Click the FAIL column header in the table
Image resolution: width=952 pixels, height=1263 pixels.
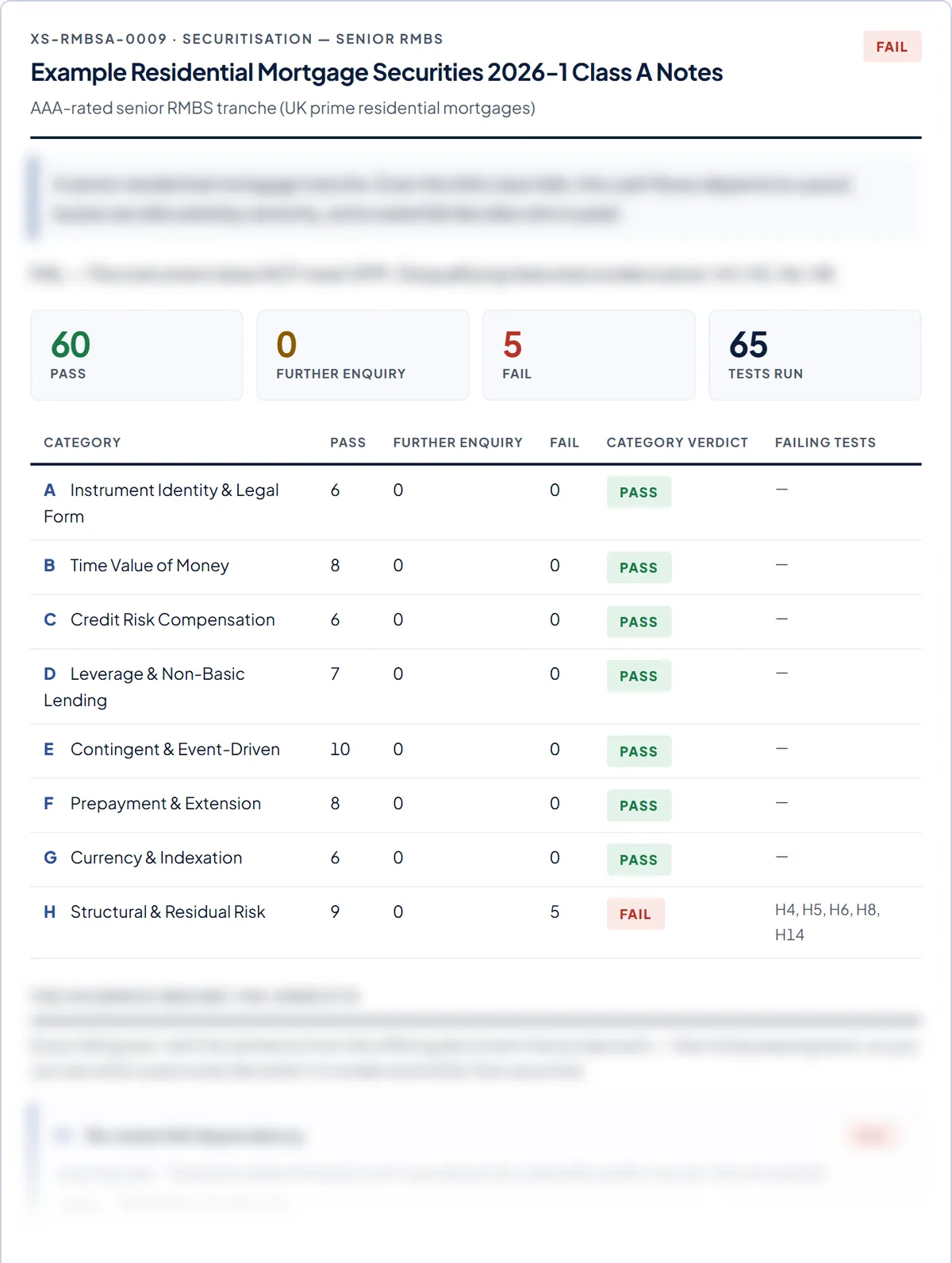(564, 443)
